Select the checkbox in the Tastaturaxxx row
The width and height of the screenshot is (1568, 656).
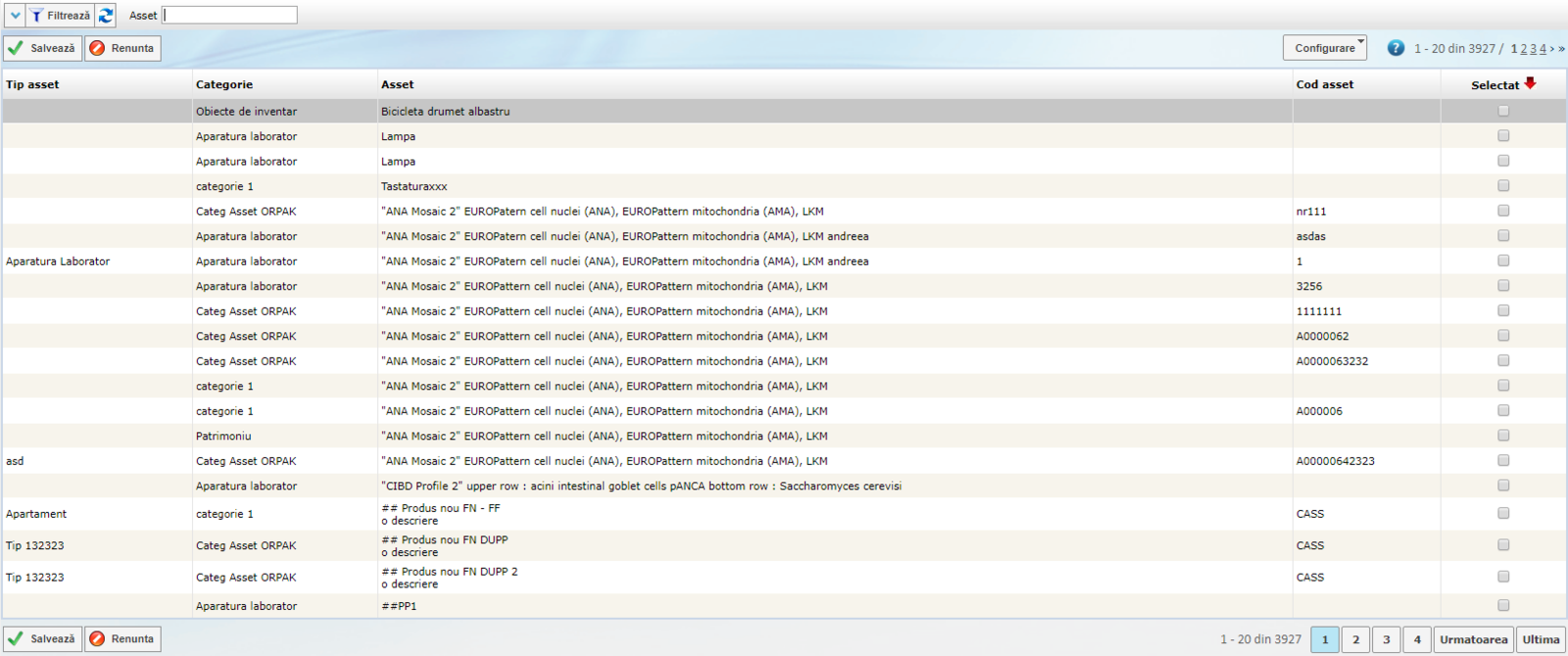point(1503,185)
